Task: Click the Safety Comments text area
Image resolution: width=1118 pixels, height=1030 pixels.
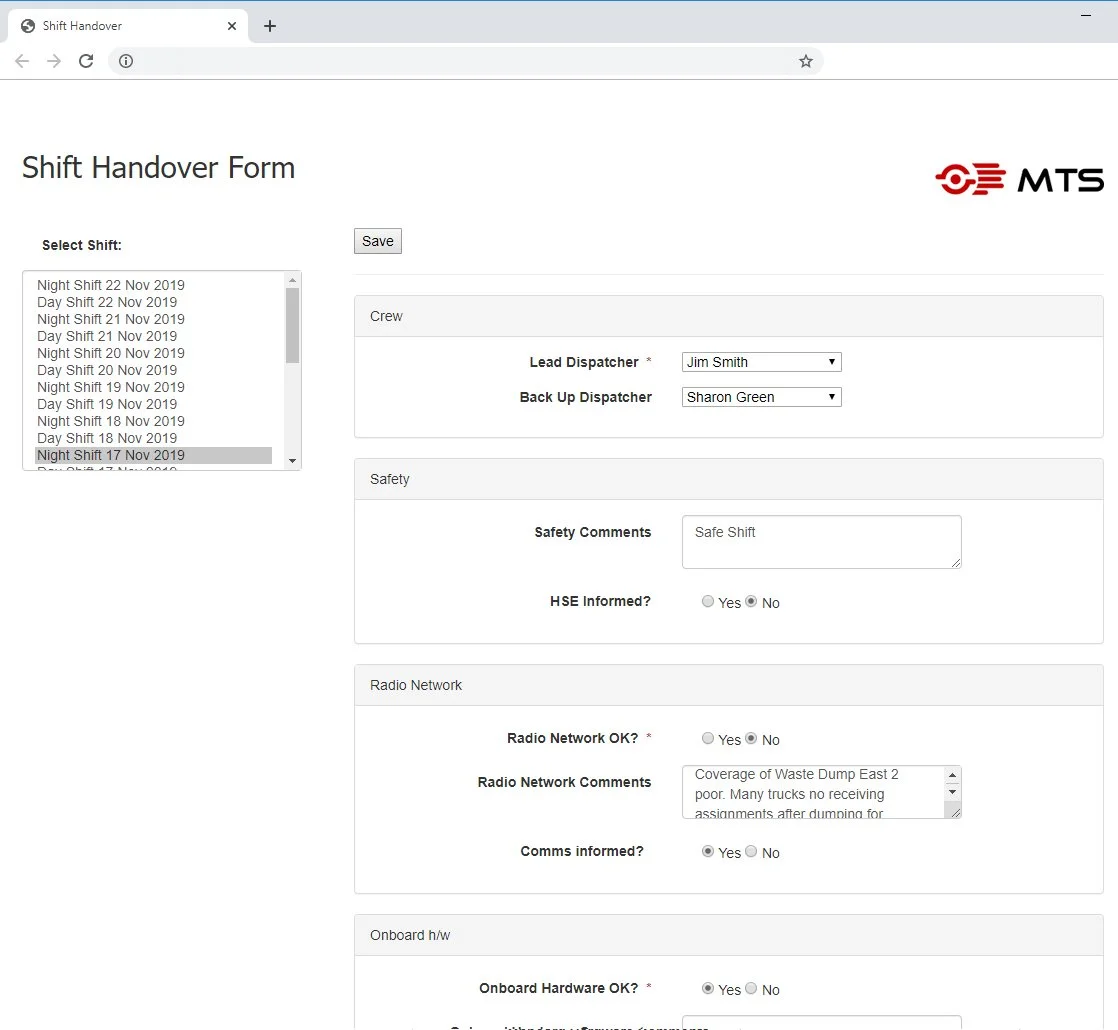Action: (x=820, y=541)
